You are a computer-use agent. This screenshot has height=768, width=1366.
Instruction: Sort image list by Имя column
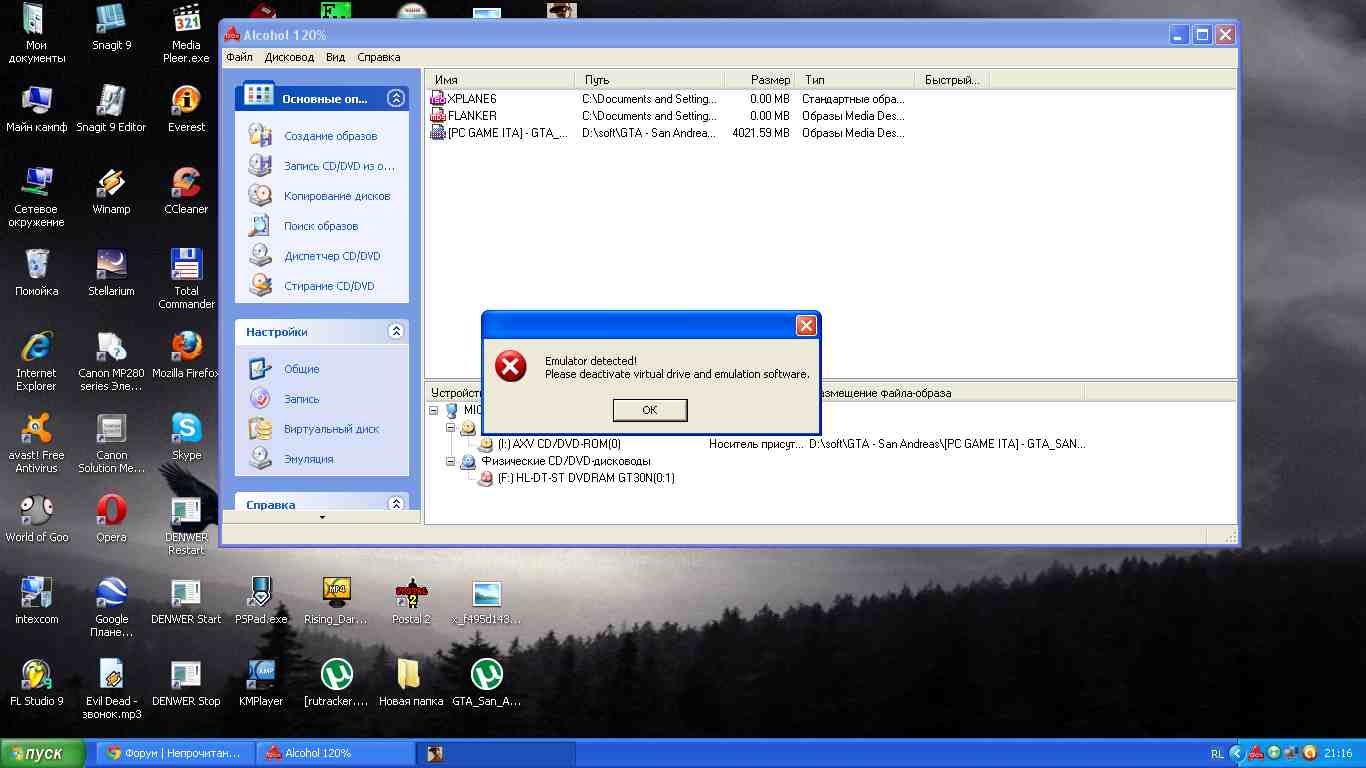500,79
